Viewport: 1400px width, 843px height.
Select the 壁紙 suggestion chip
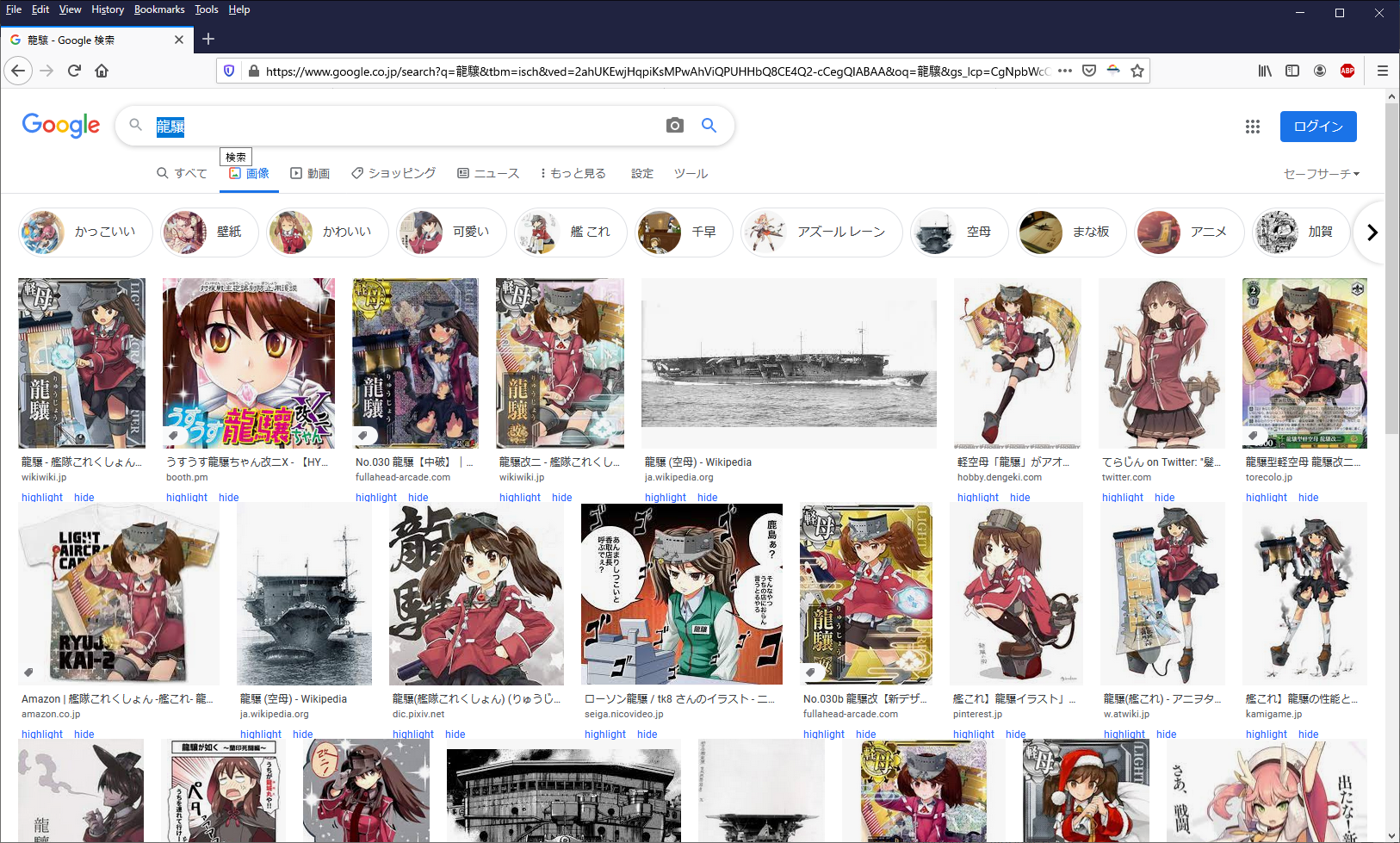point(209,232)
